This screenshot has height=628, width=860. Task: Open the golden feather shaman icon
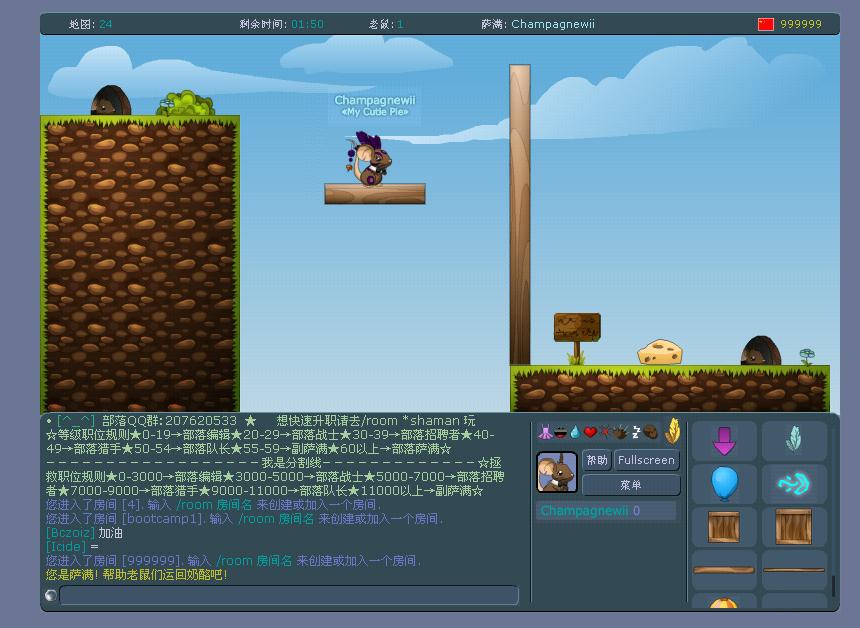(x=672, y=431)
